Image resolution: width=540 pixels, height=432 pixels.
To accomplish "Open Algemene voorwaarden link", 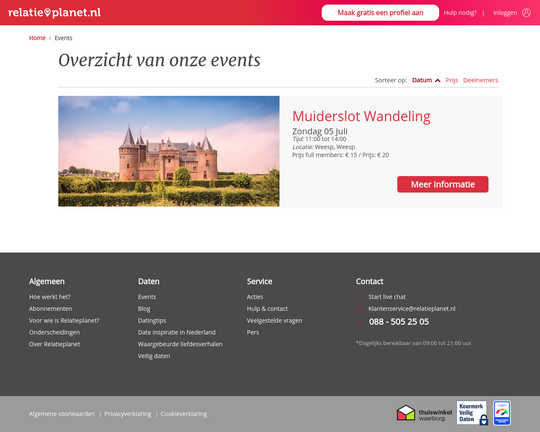I will pos(62,414).
